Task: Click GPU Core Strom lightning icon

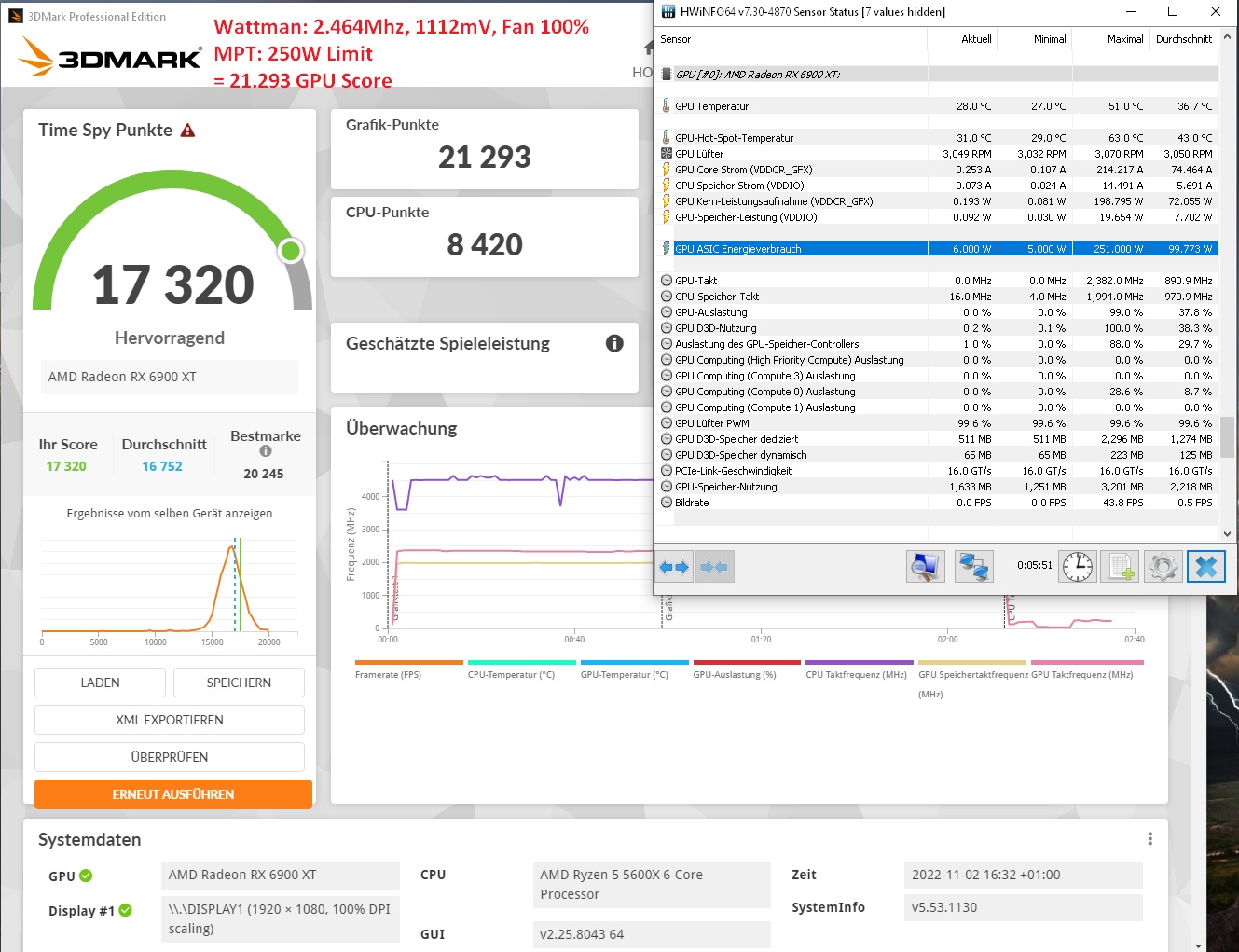Action: point(666,170)
